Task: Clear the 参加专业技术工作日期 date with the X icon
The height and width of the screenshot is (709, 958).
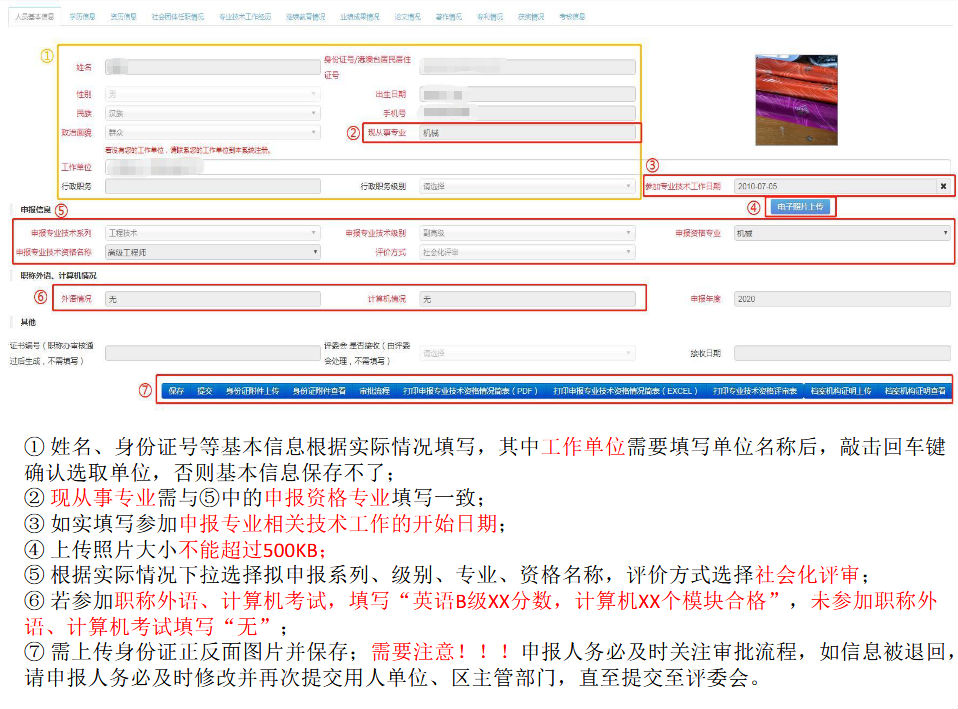Action: [x=943, y=186]
